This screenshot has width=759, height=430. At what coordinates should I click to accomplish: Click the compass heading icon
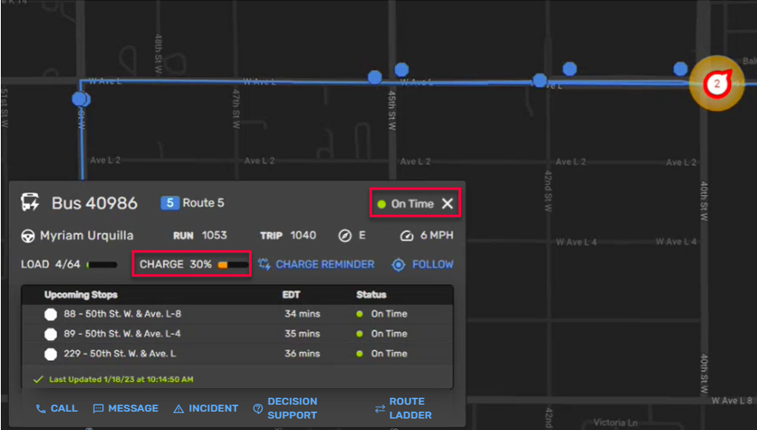pos(345,236)
